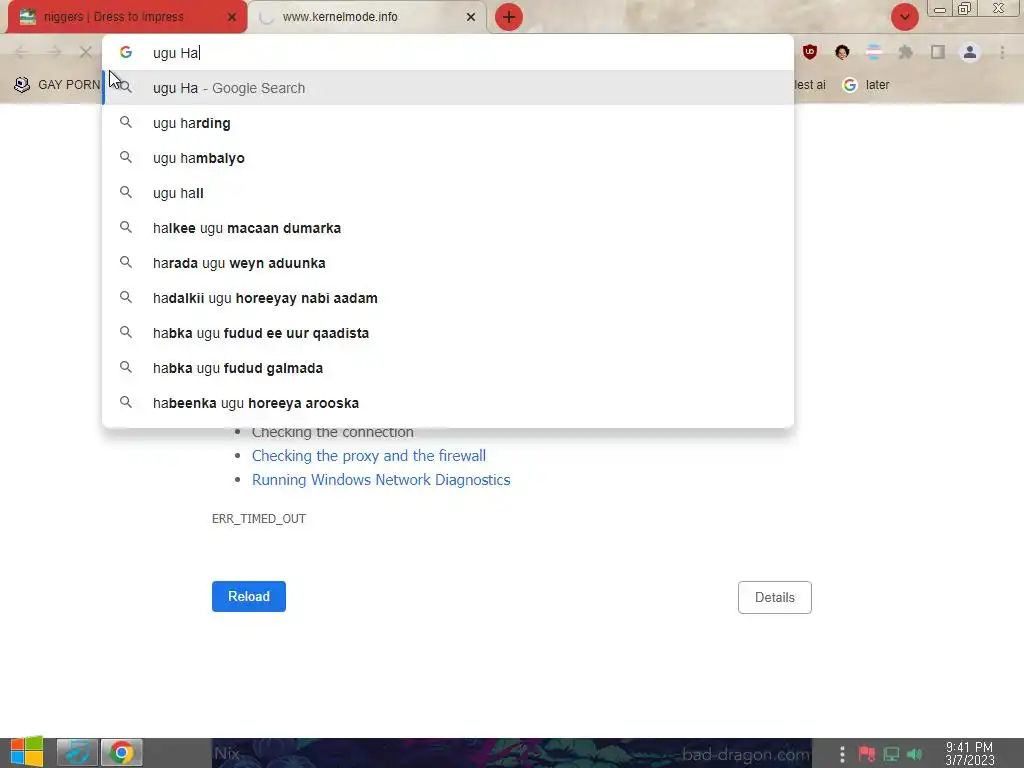Open 'Checking the proxy and the firewall' link
1024x768 pixels.
pos(368,455)
